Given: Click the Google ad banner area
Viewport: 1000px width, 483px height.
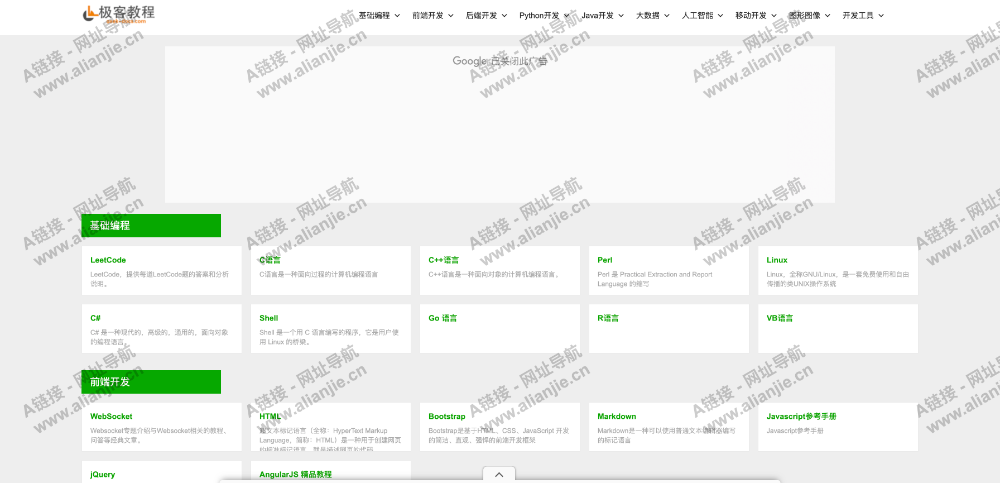Looking at the screenshot, I should pos(499,125).
